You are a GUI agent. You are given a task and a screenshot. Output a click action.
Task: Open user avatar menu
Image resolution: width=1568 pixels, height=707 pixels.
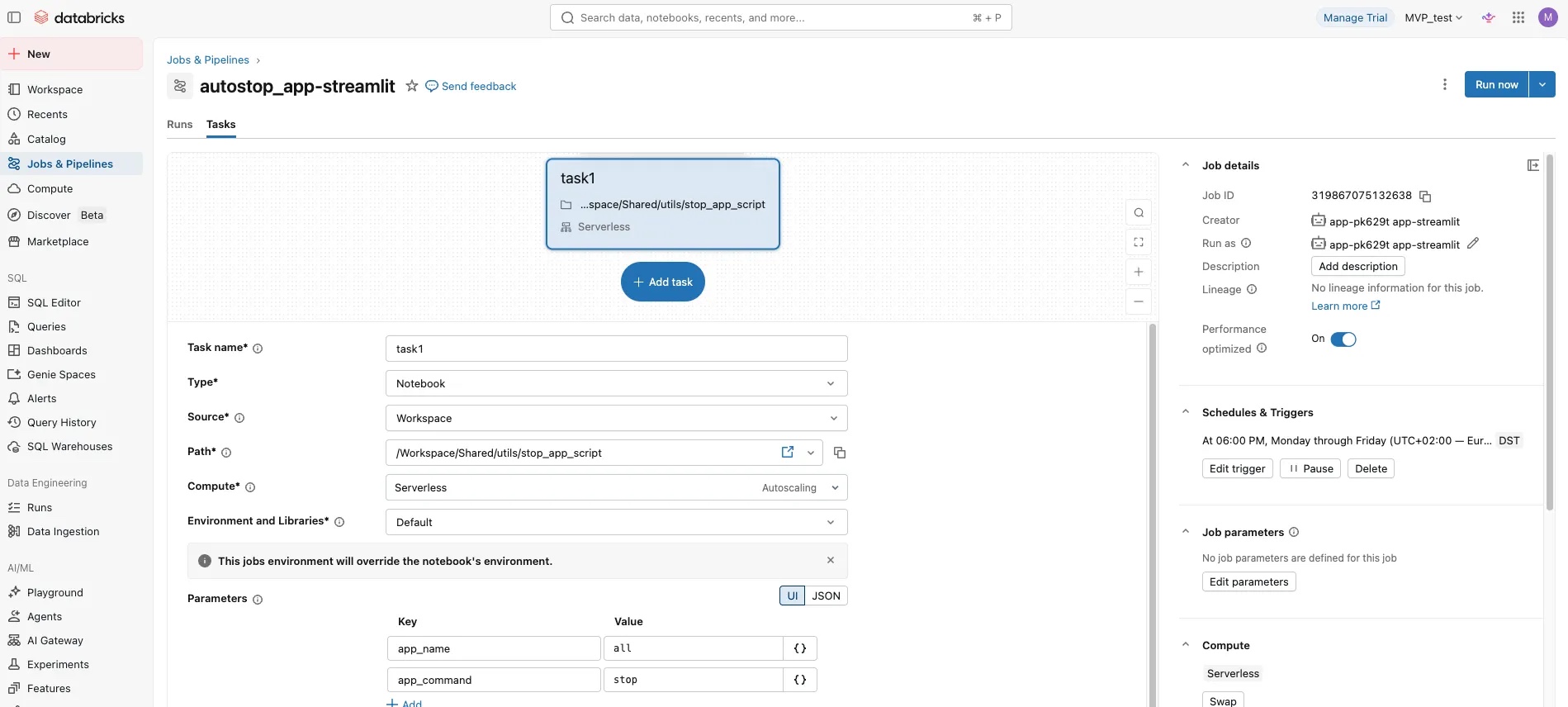click(x=1548, y=17)
